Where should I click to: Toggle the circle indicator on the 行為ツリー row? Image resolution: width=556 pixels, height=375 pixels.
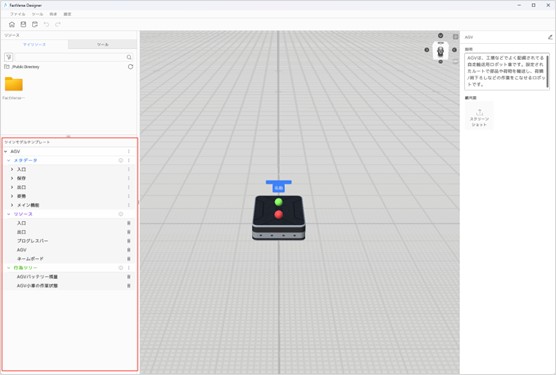(121, 268)
